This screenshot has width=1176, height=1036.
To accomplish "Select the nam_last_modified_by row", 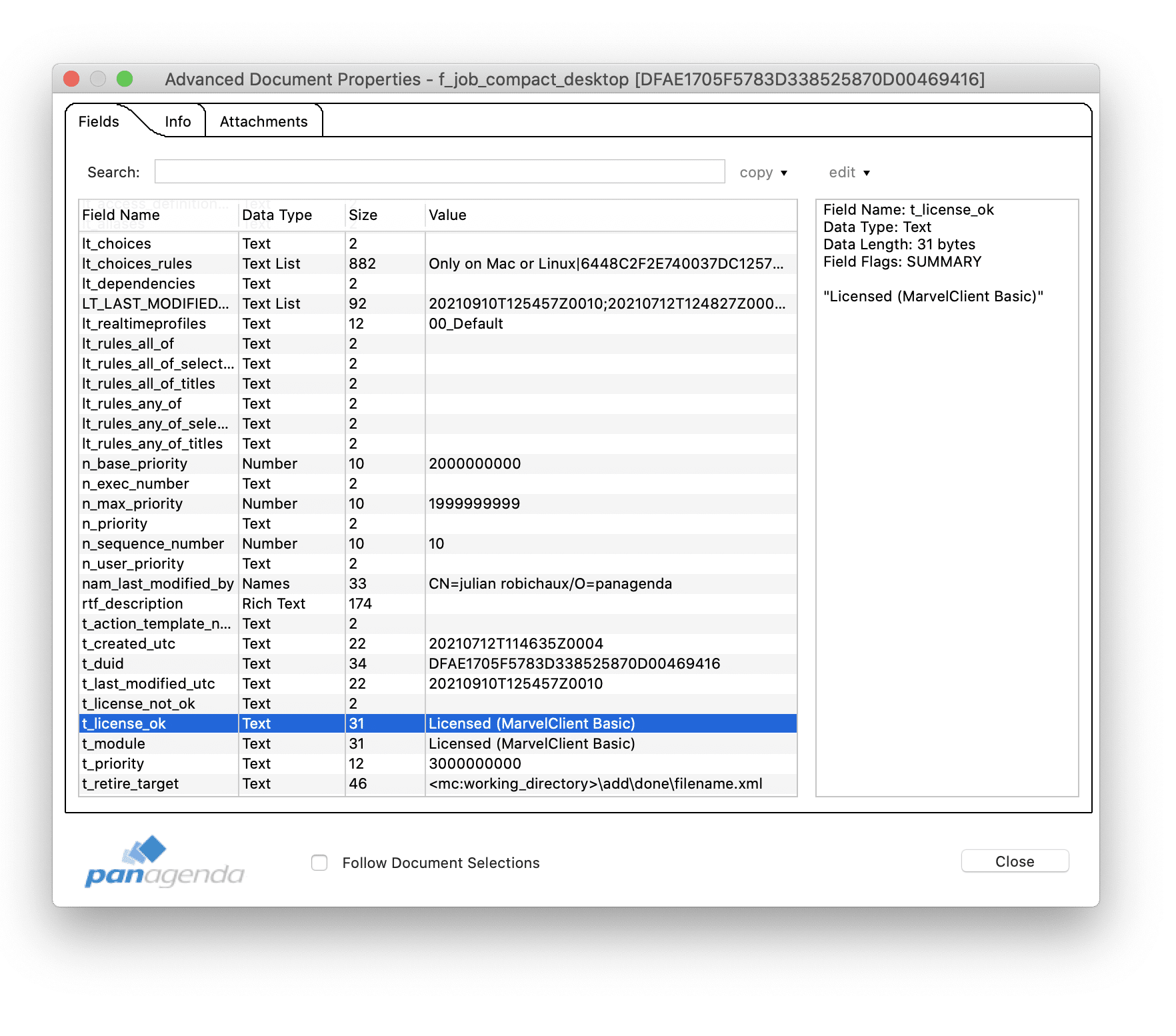I will [437, 583].
